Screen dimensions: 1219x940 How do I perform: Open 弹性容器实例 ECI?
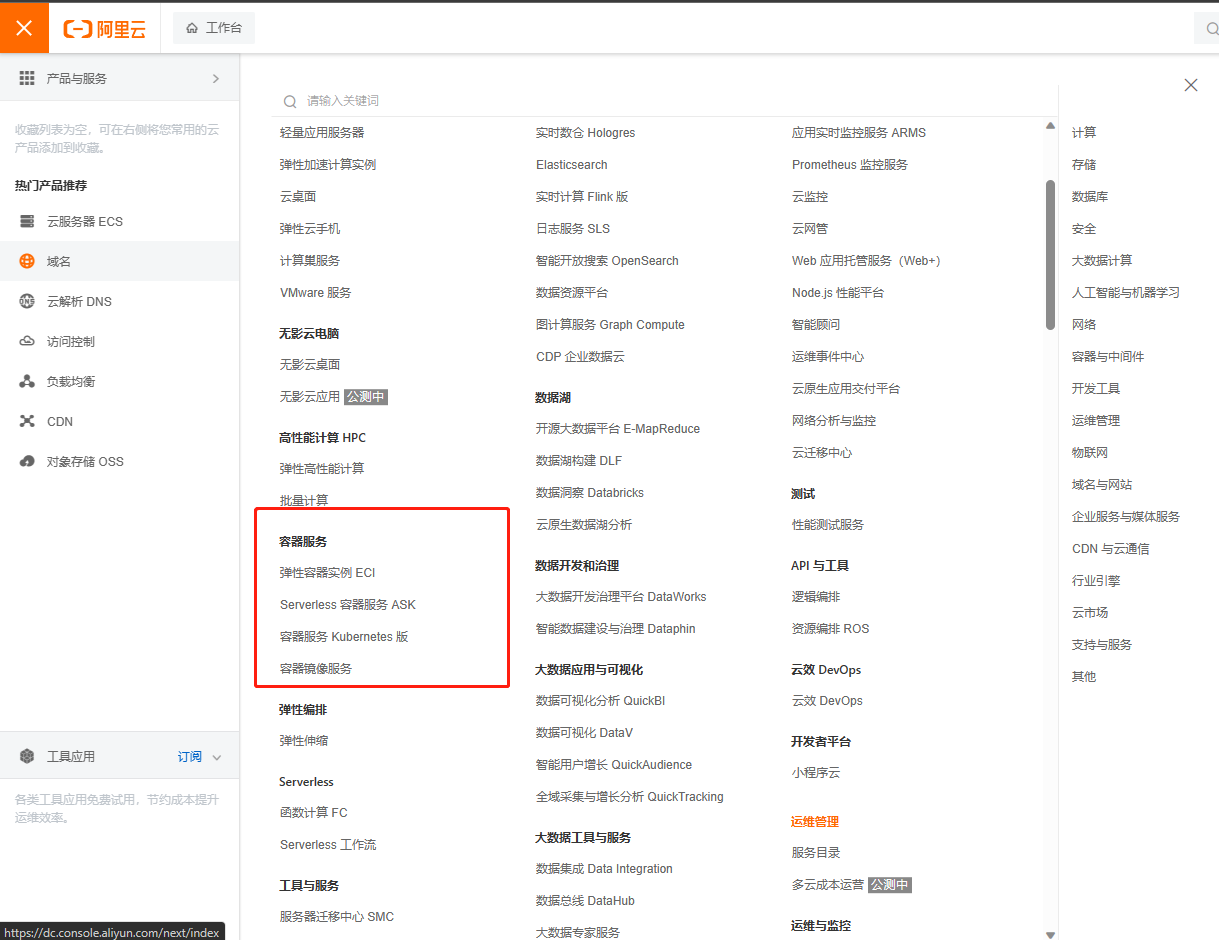328,572
